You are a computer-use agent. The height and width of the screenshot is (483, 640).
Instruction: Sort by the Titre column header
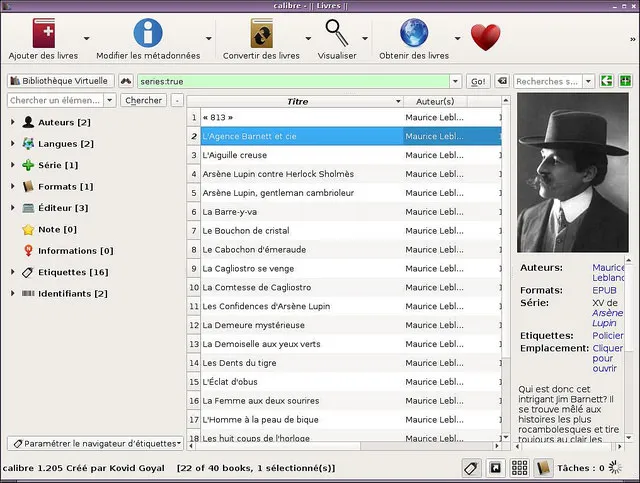click(x=297, y=101)
